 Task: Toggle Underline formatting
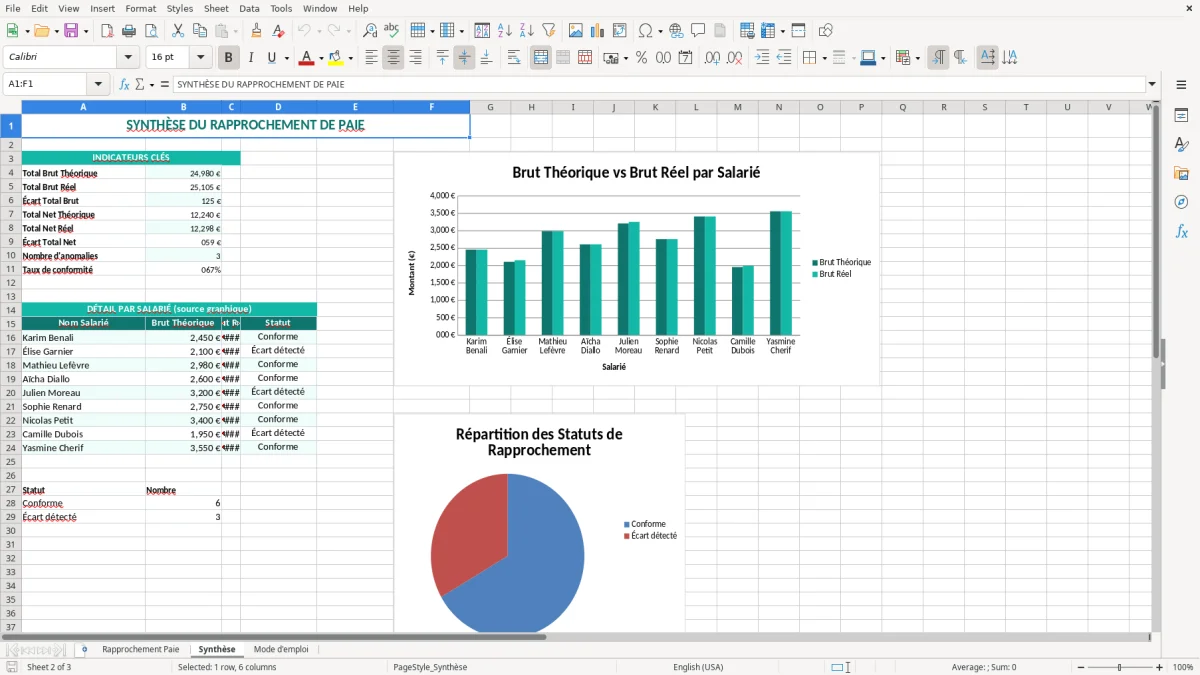271,58
